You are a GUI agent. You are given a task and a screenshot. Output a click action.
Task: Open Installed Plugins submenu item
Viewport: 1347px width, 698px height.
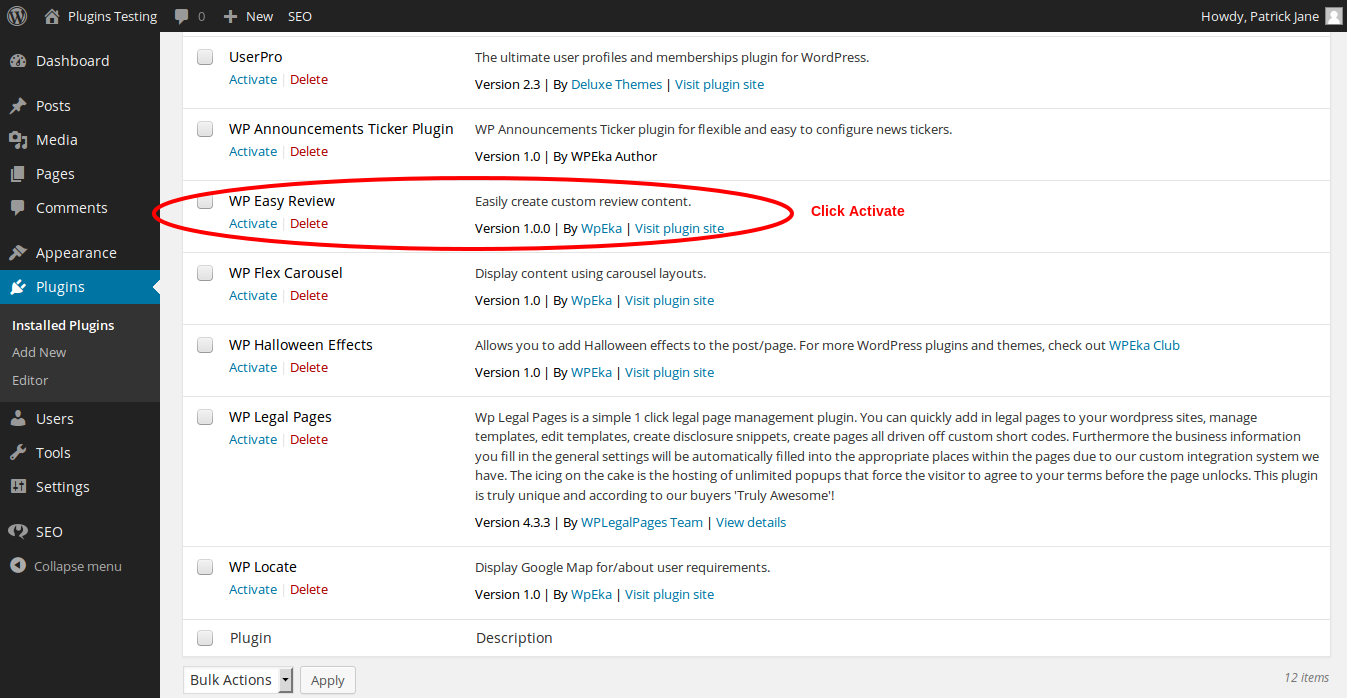point(63,325)
